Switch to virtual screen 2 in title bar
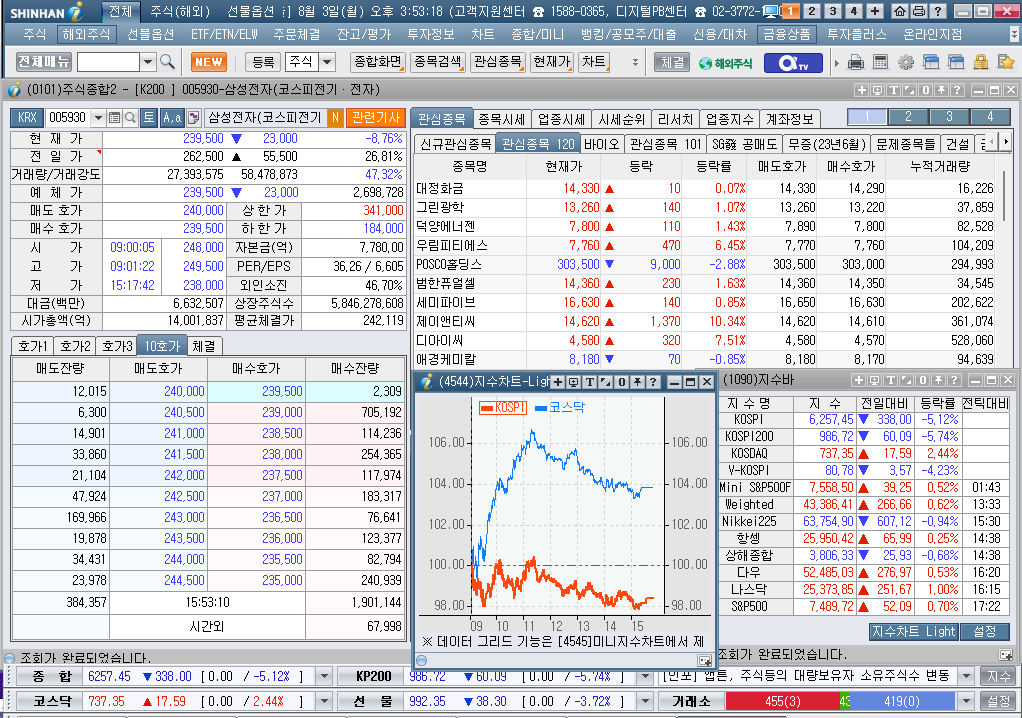Screen dimensions: 1022x718 (811, 11)
